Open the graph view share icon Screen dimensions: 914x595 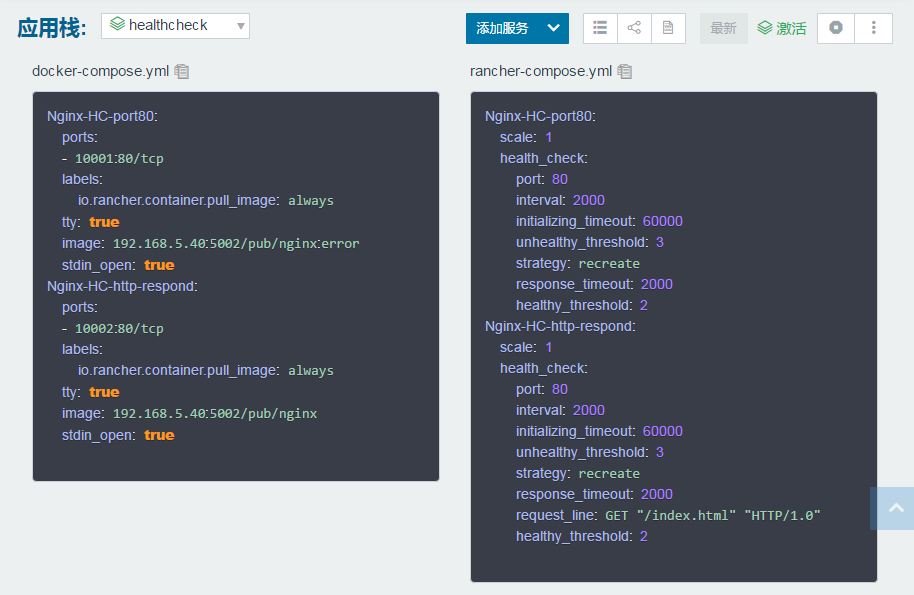634,28
